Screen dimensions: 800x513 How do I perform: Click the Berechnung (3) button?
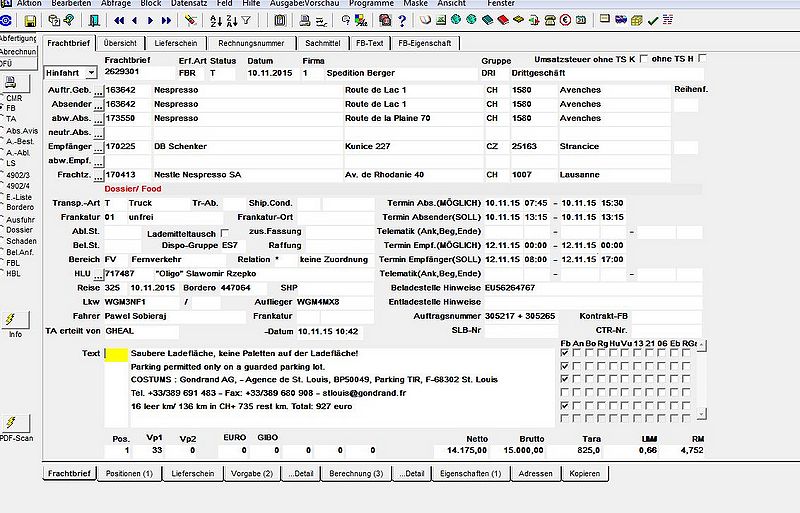pos(356,473)
